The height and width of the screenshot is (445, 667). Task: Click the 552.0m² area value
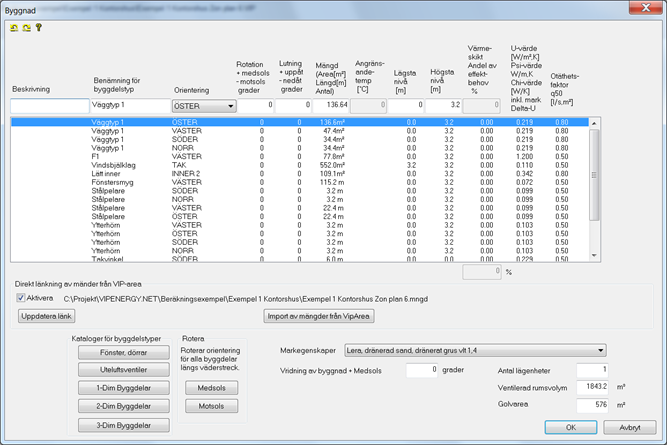coord(333,165)
